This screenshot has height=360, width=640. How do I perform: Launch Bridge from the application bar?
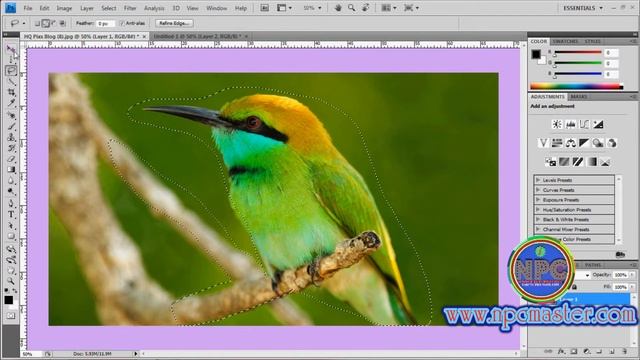point(264,8)
